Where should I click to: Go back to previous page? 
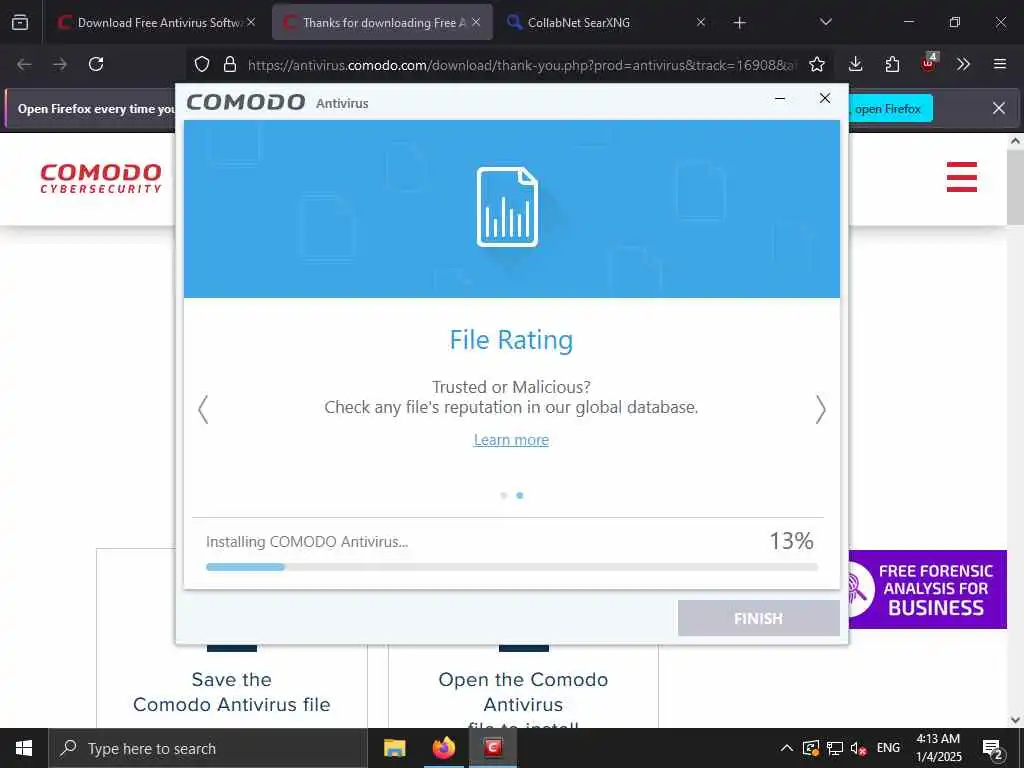pyautogui.click(x=24, y=64)
